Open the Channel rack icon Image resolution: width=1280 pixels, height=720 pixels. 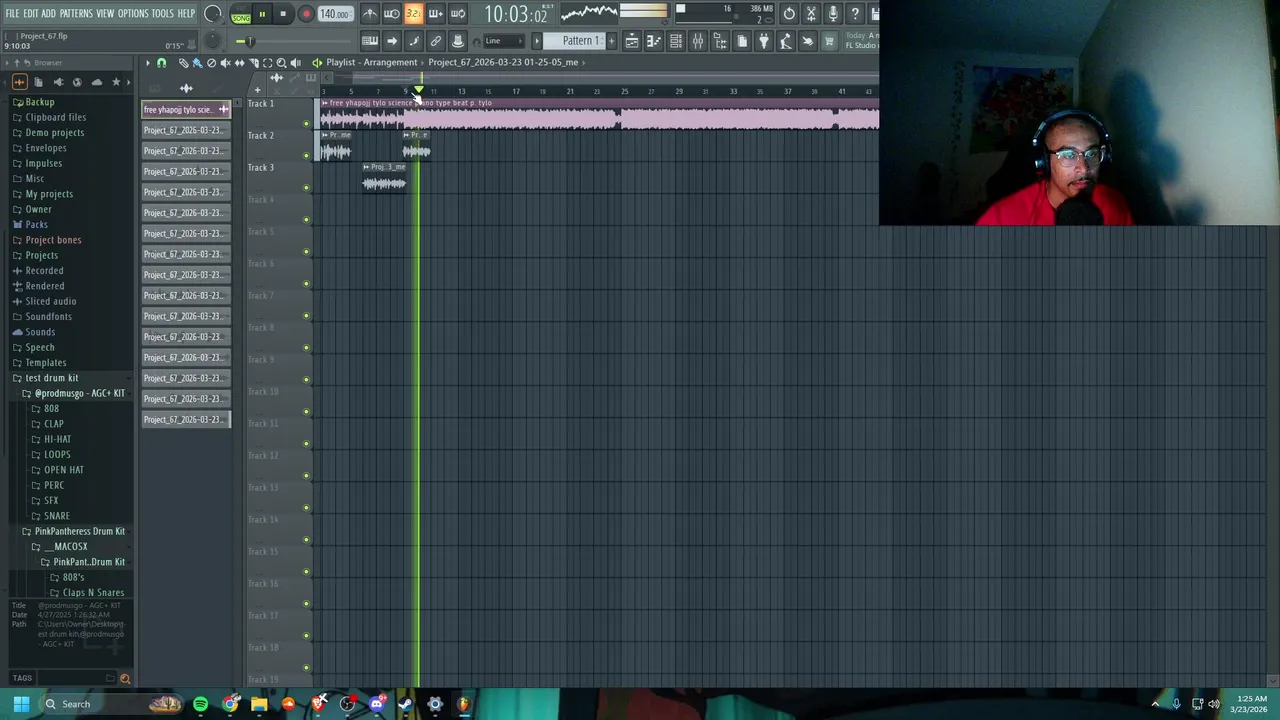[x=676, y=41]
